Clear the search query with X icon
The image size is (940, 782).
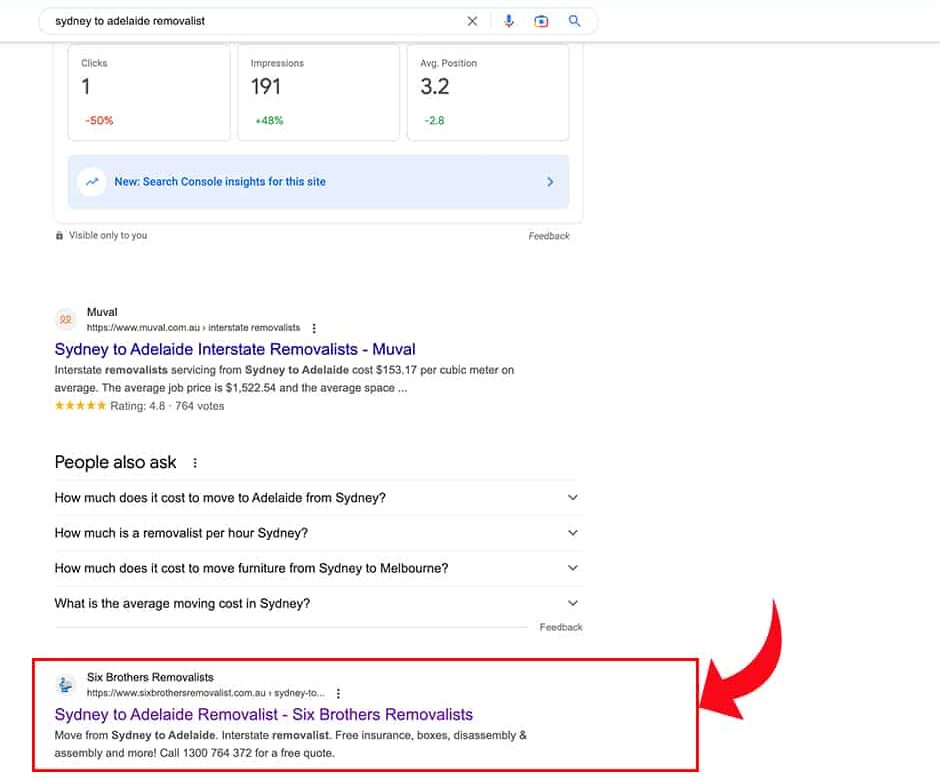click(x=472, y=21)
